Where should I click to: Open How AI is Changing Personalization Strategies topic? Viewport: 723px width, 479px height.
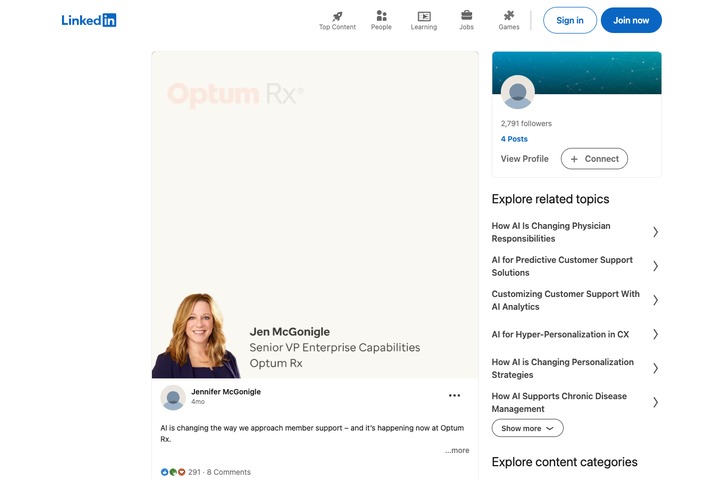click(x=563, y=368)
